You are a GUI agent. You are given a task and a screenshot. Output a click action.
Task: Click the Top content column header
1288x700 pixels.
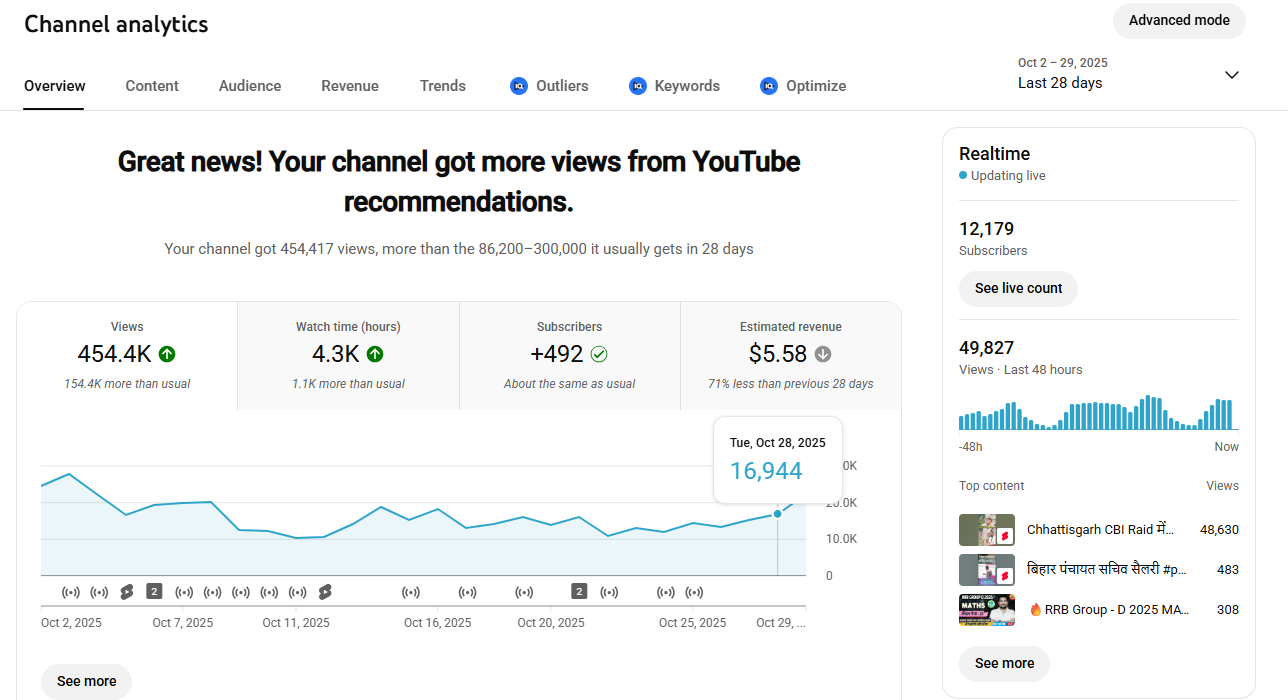(991, 486)
